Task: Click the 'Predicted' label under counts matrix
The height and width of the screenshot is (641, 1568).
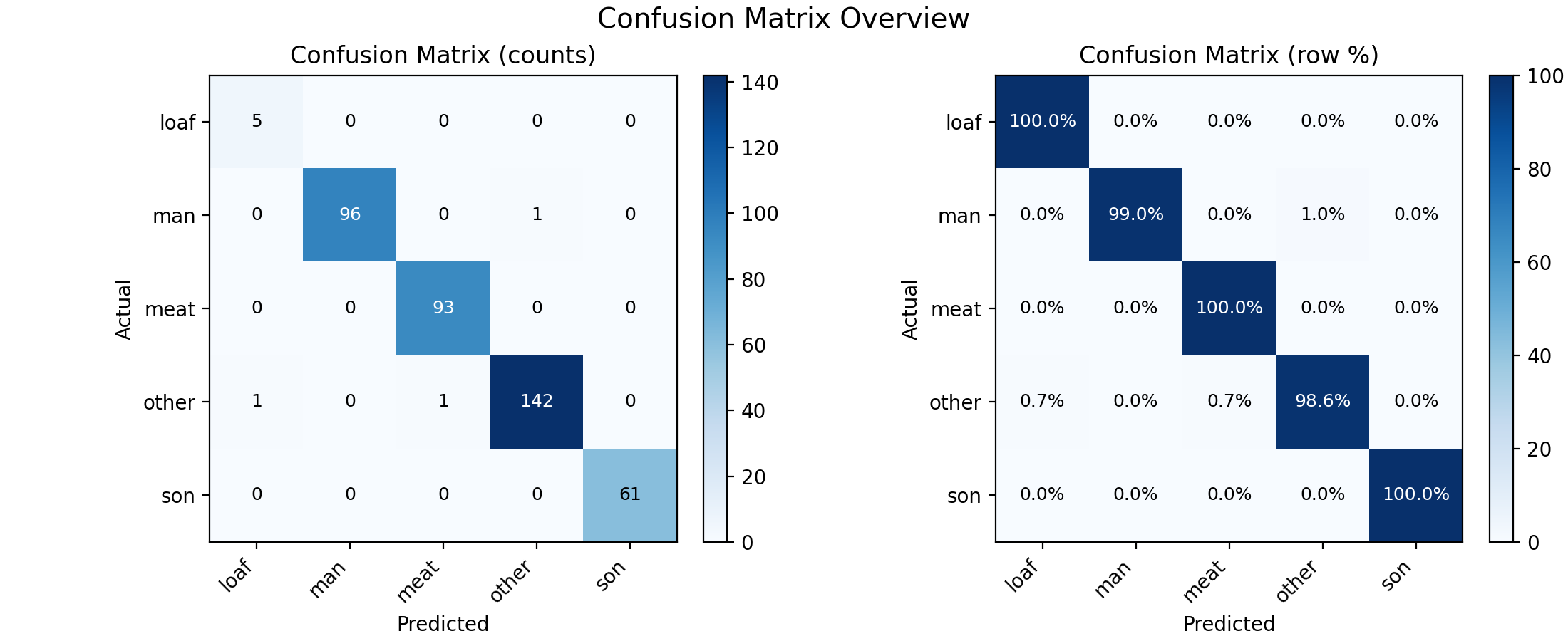Action: [443, 624]
